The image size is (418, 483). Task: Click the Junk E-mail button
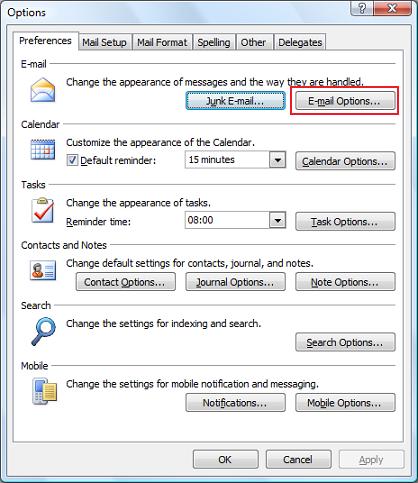235,101
